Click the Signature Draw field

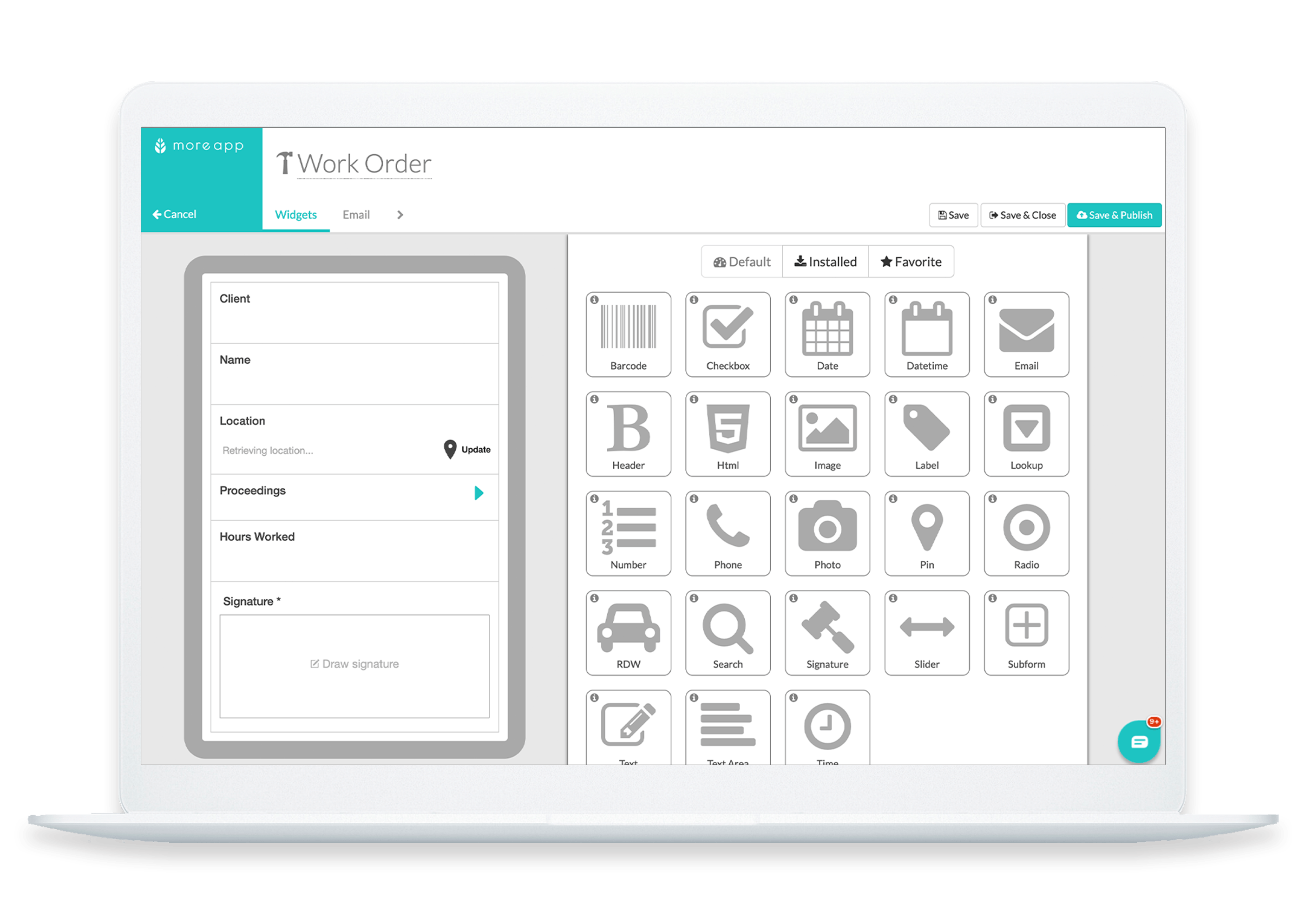(x=355, y=663)
